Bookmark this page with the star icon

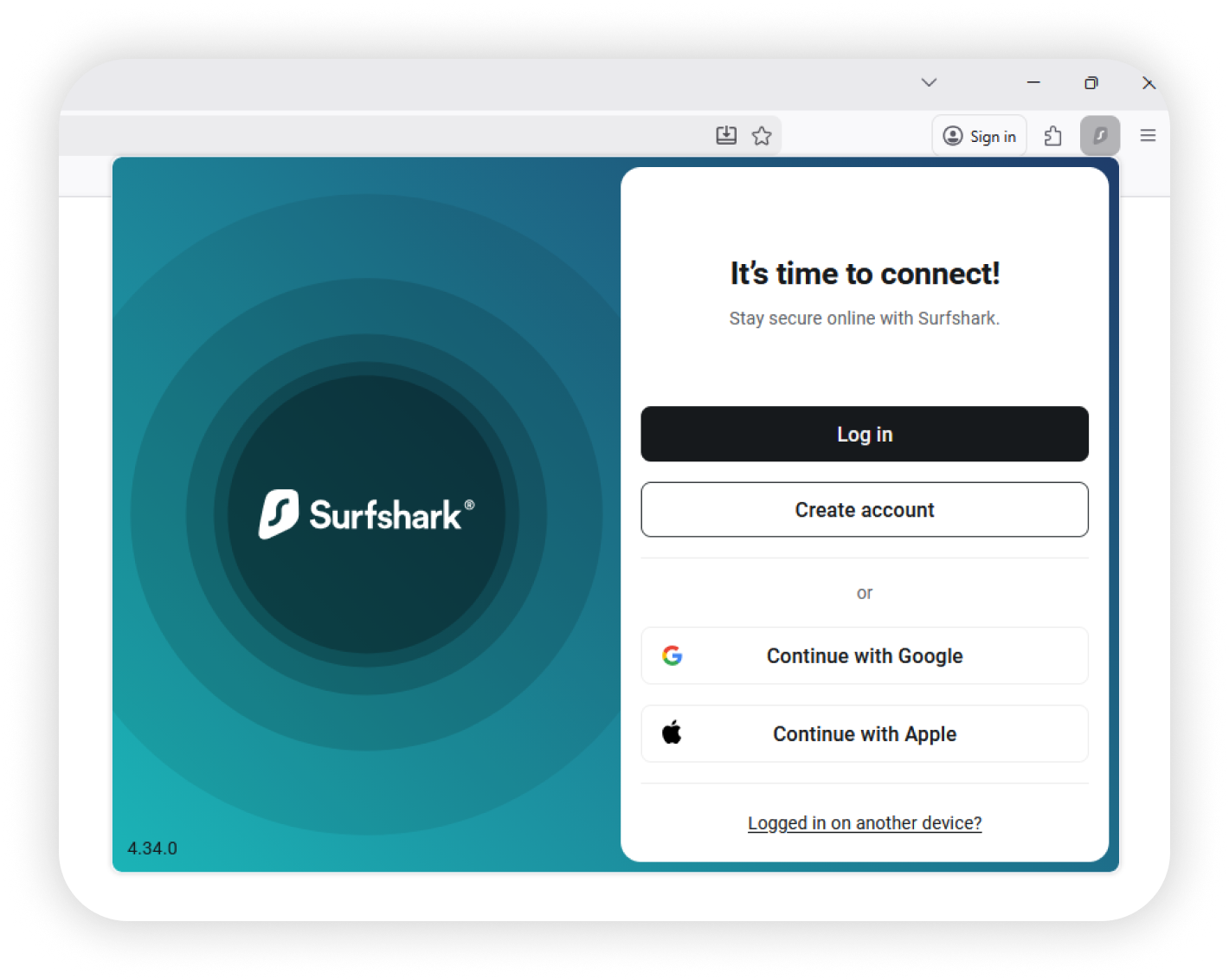tap(762, 136)
